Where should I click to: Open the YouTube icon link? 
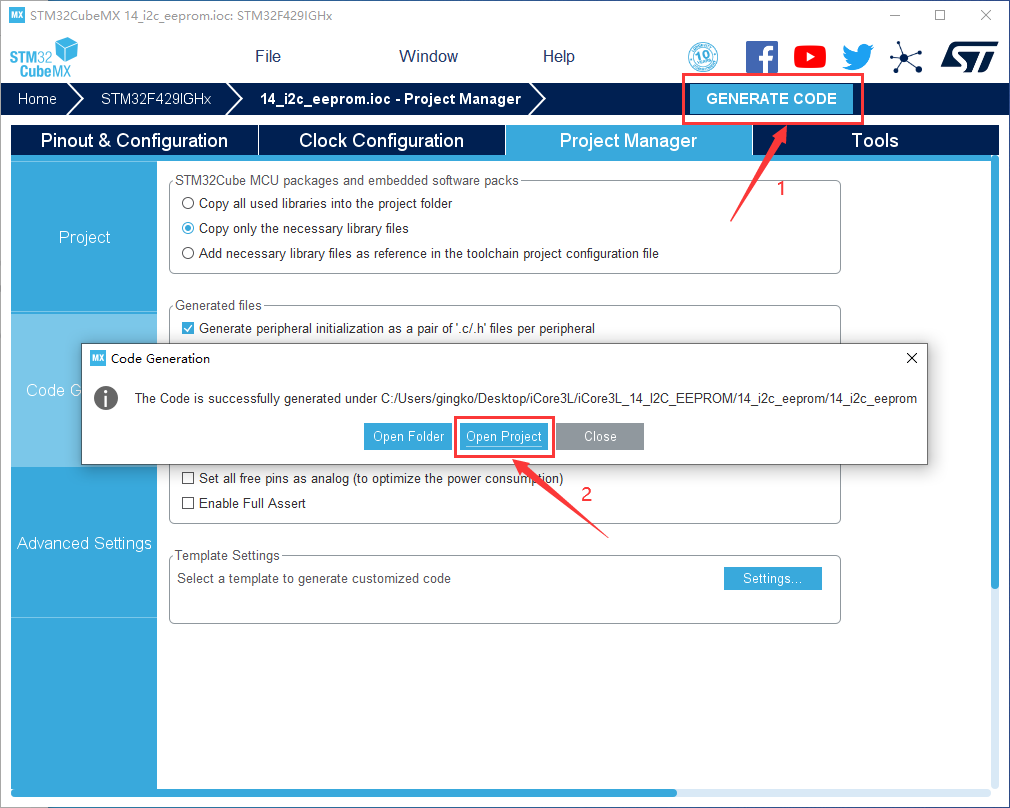point(810,57)
